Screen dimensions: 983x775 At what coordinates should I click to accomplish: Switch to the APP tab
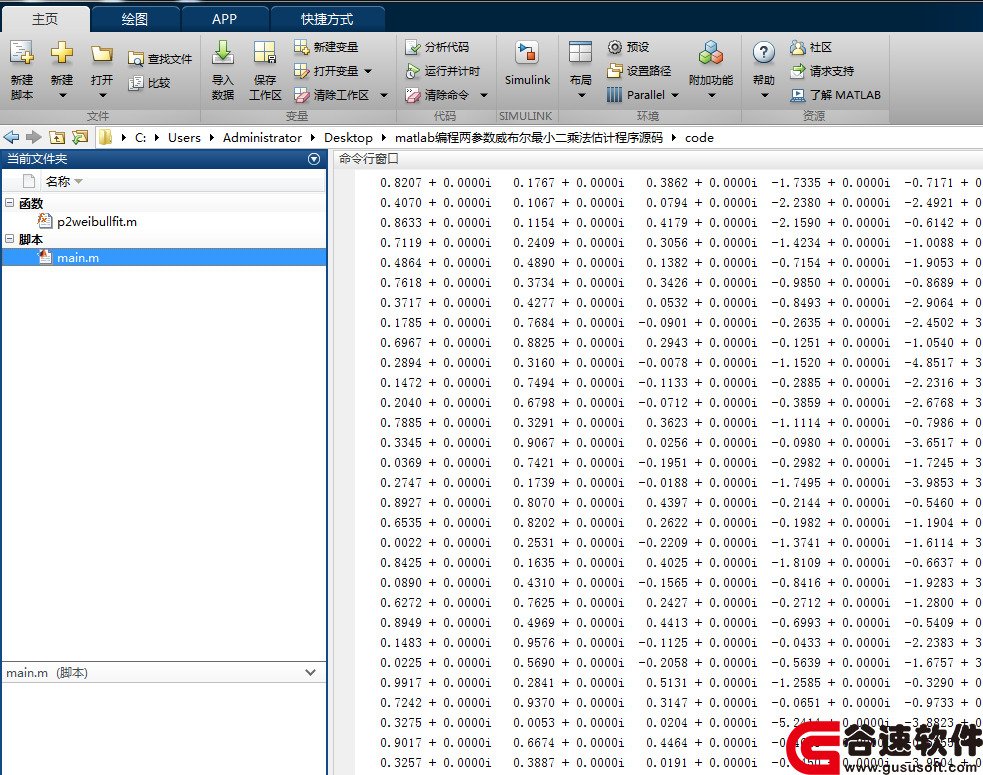pos(224,19)
